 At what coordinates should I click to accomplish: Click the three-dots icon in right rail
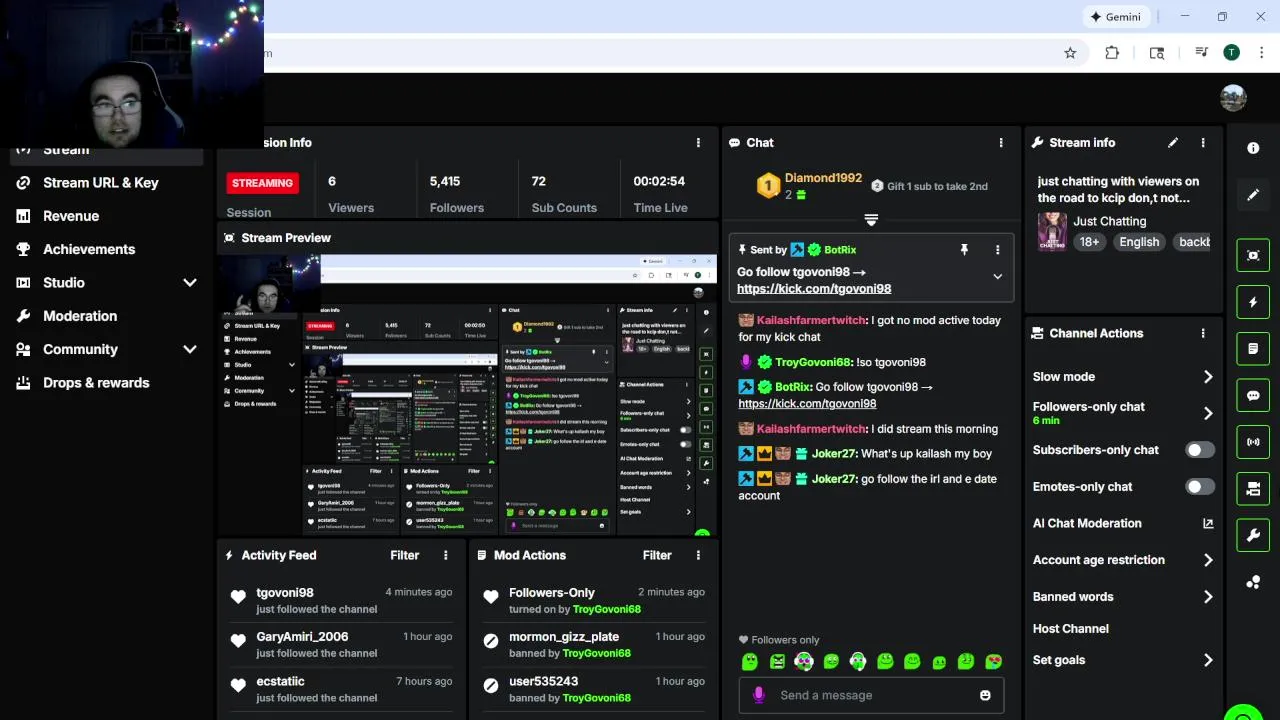[x=1253, y=583]
